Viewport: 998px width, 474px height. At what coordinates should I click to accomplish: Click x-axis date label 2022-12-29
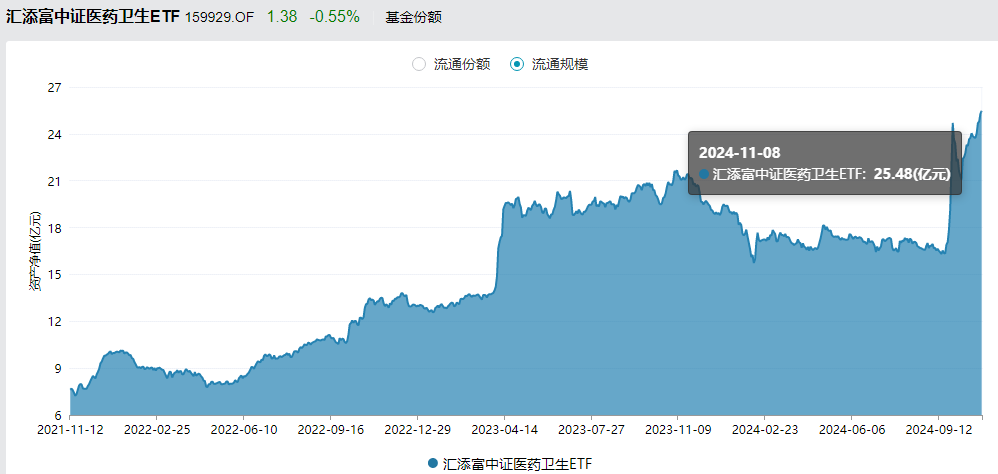(417, 429)
